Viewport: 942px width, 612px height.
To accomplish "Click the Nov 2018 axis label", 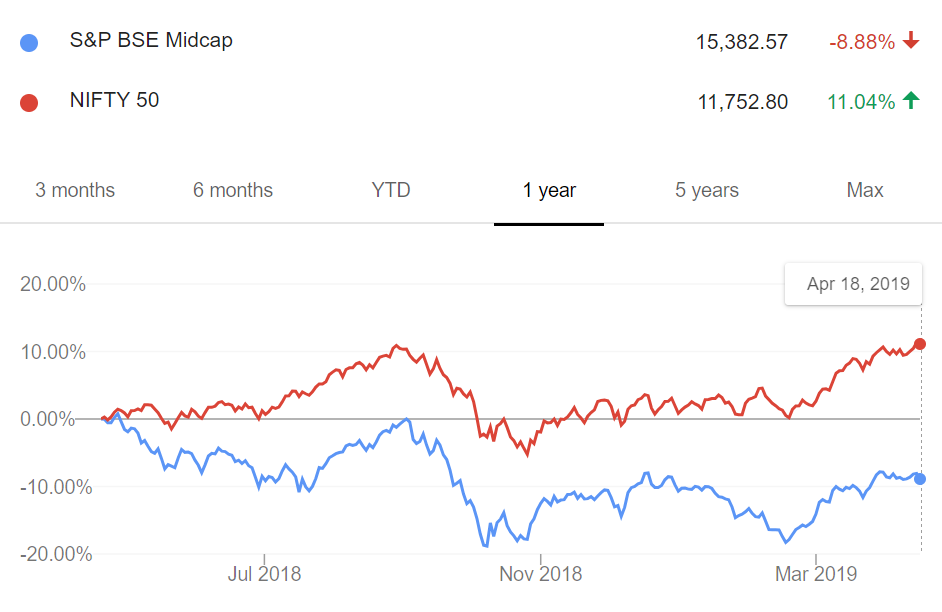I will pyautogui.click(x=540, y=574).
